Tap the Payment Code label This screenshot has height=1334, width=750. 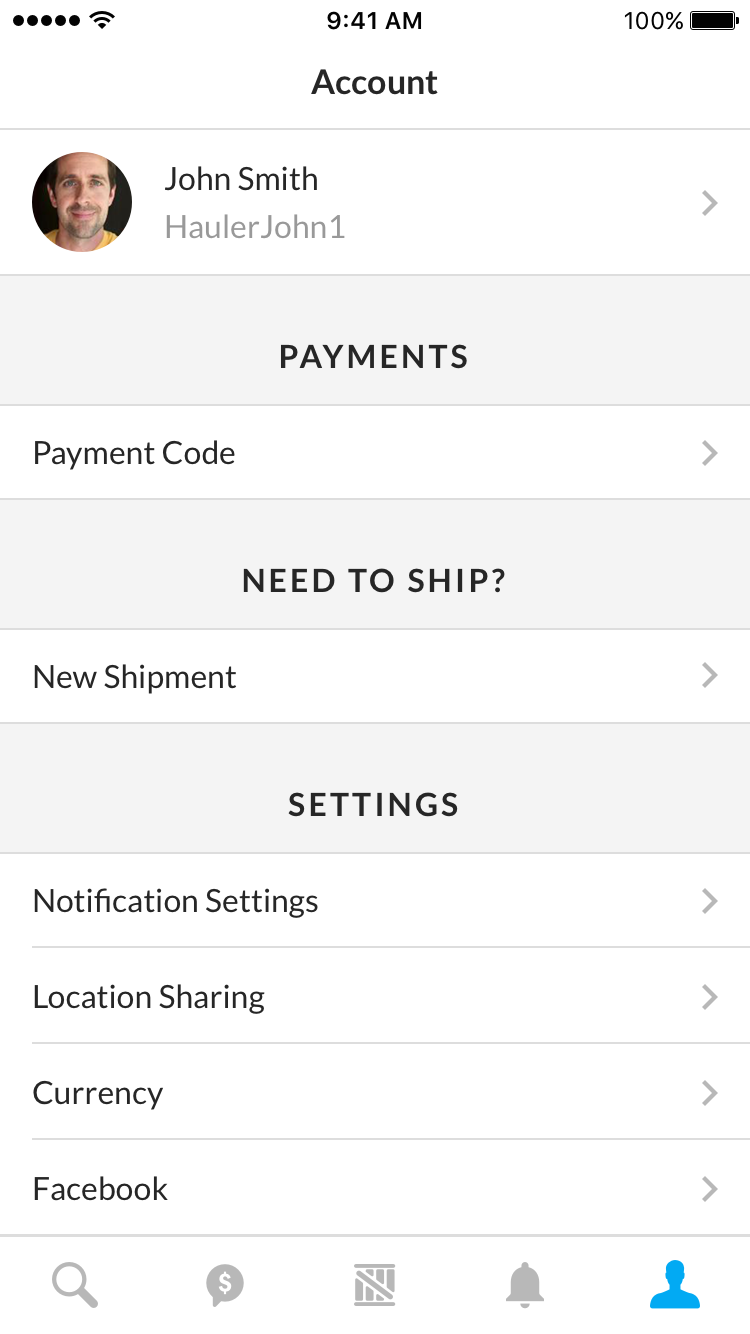(x=134, y=453)
